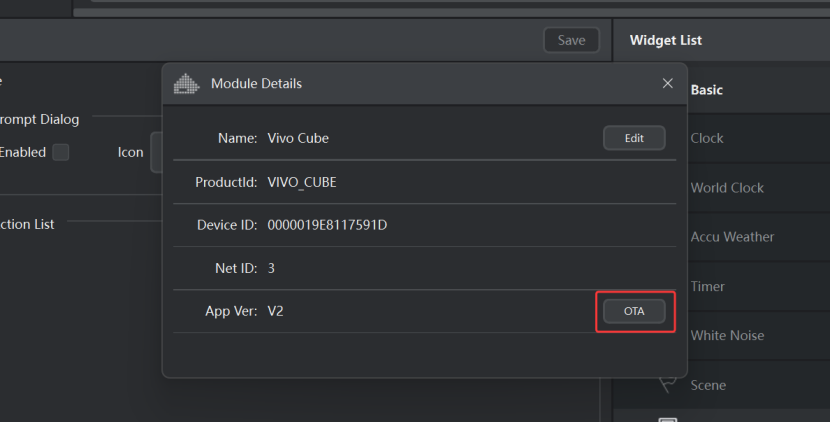Screen dimensions: 831x422
Task: Click the Module Details title text
Action: point(257,84)
